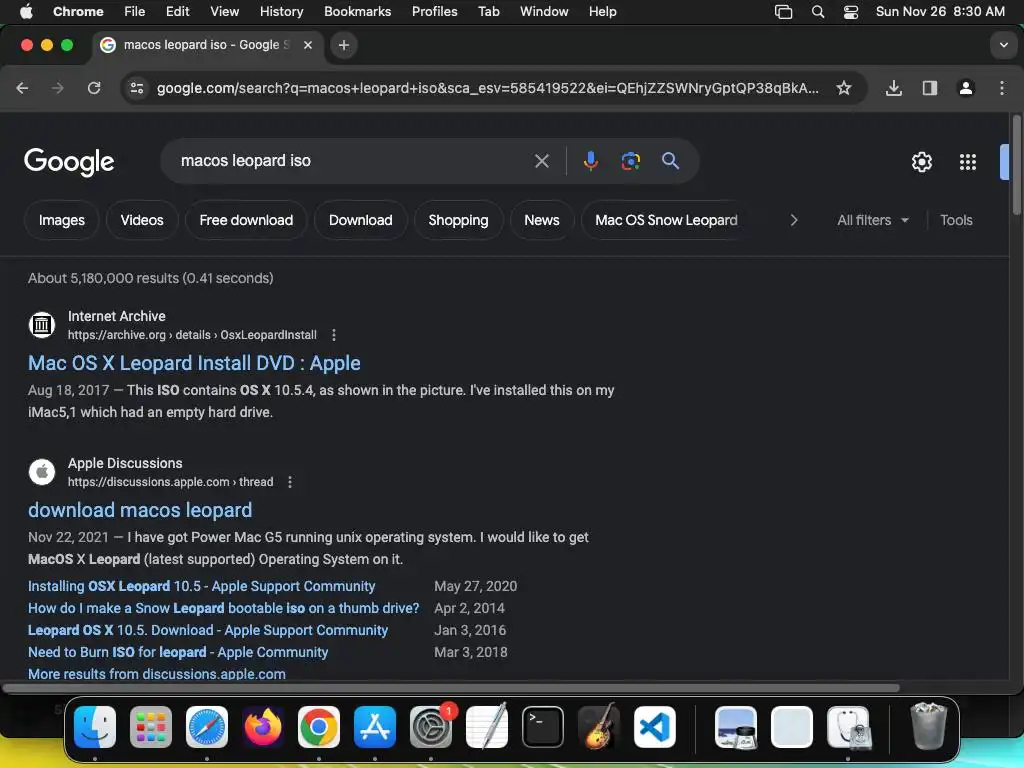This screenshot has height=768, width=1024.
Task: Open System Settings in the Dock
Action: pyautogui.click(x=431, y=726)
